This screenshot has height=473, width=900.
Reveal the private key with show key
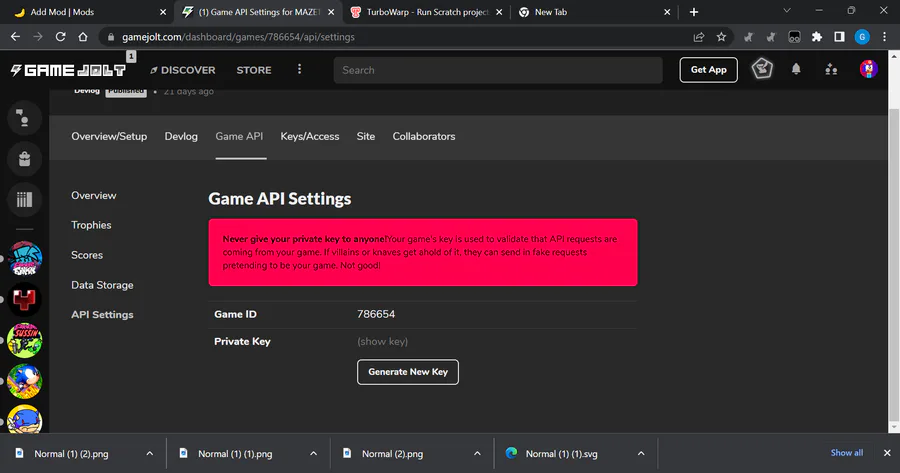382,342
